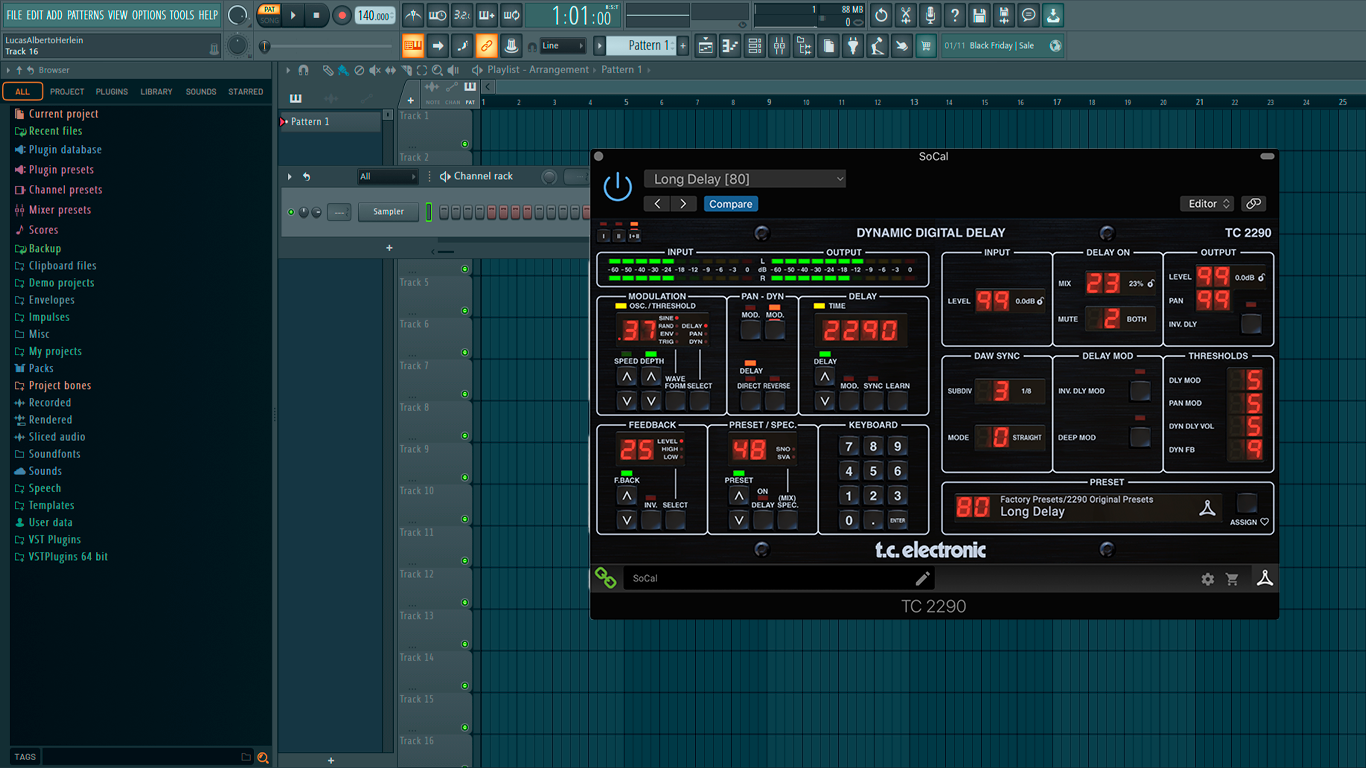Toggle the DEEP MOD button
The height and width of the screenshot is (768, 1366).
point(1140,437)
